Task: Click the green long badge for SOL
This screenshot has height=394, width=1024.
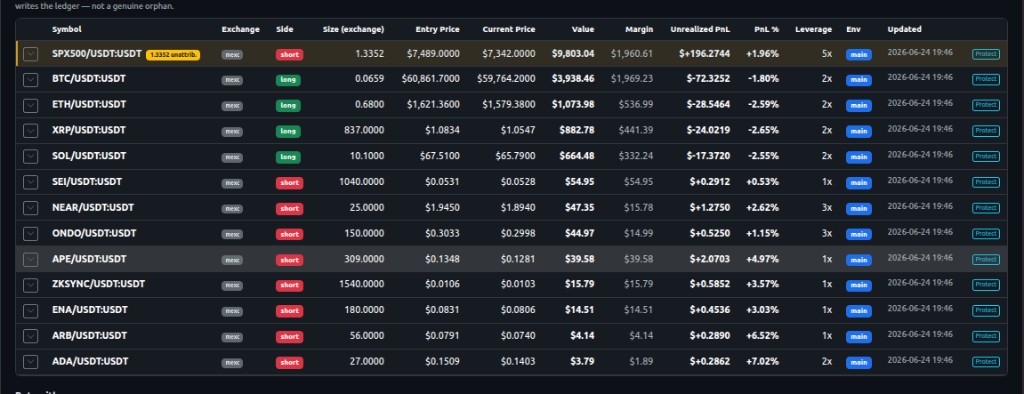Action: [x=288, y=157]
